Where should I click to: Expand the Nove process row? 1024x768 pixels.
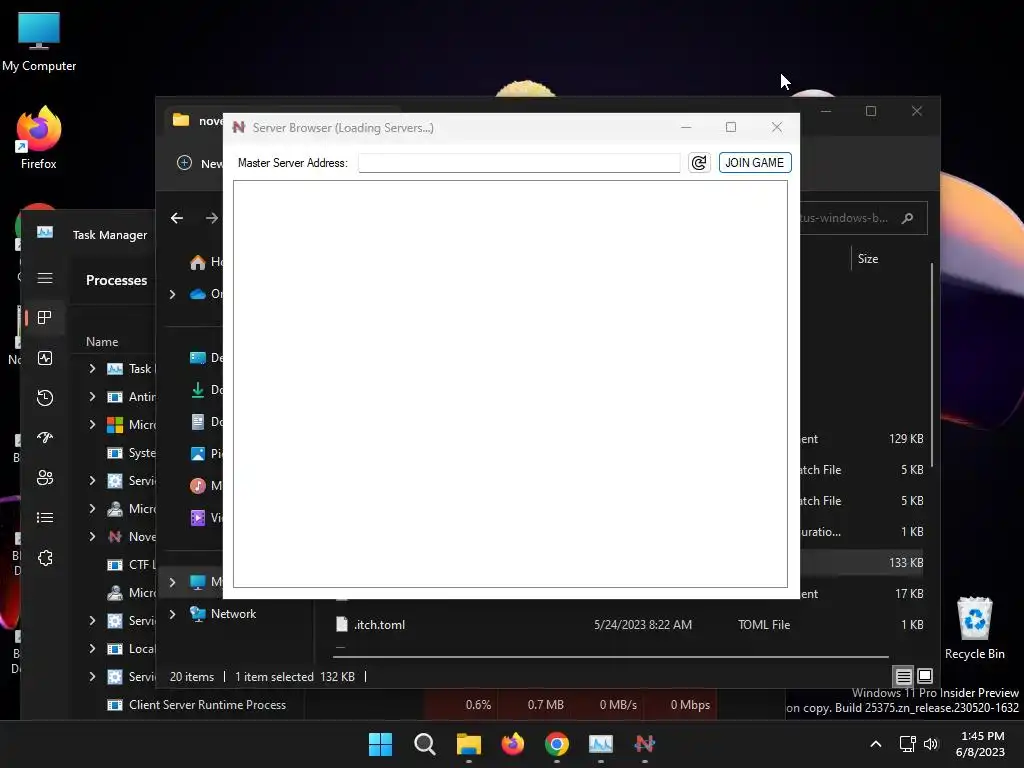(x=92, y=537)
